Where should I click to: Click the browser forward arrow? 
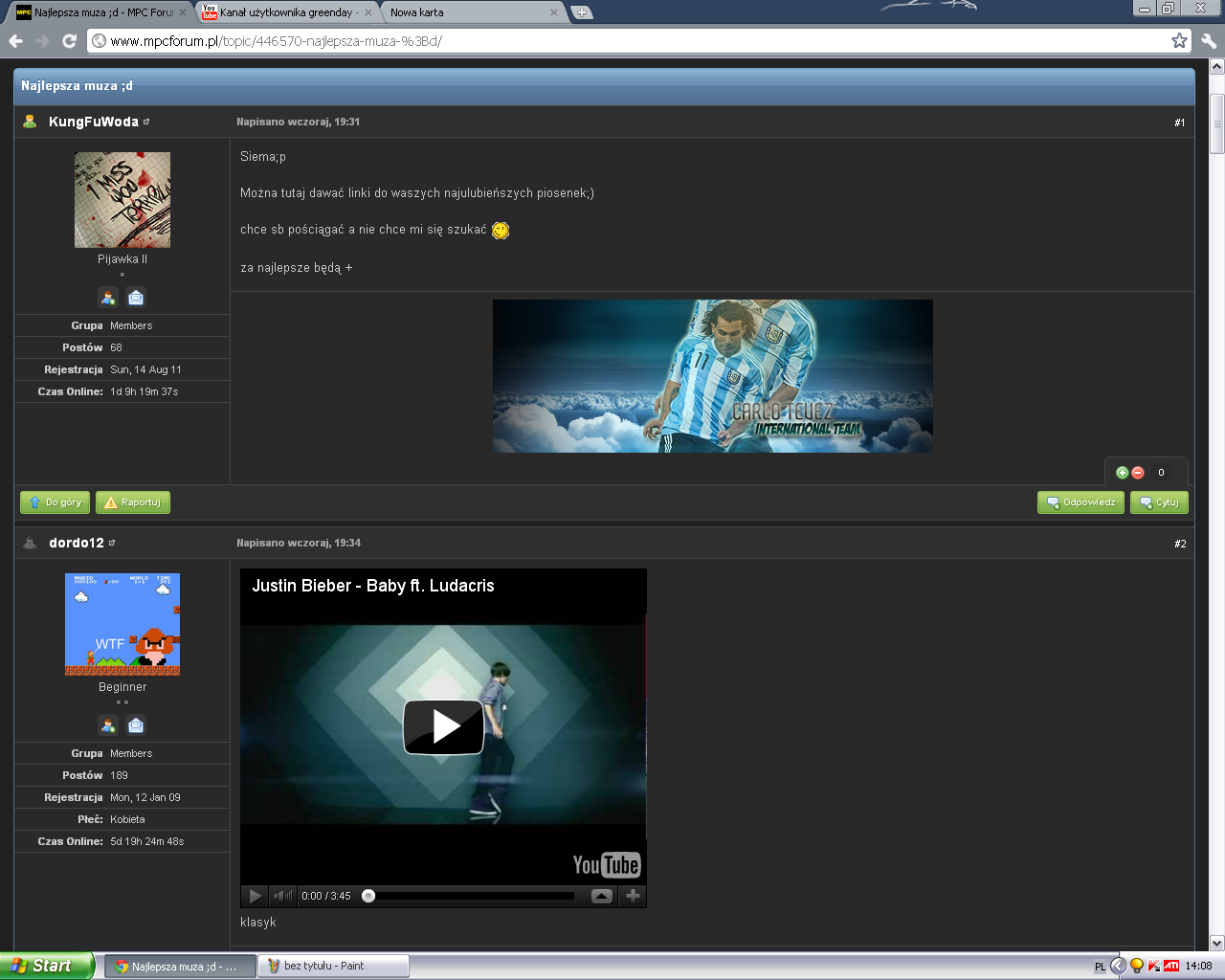pyautogui.click(x=42, y=41)
